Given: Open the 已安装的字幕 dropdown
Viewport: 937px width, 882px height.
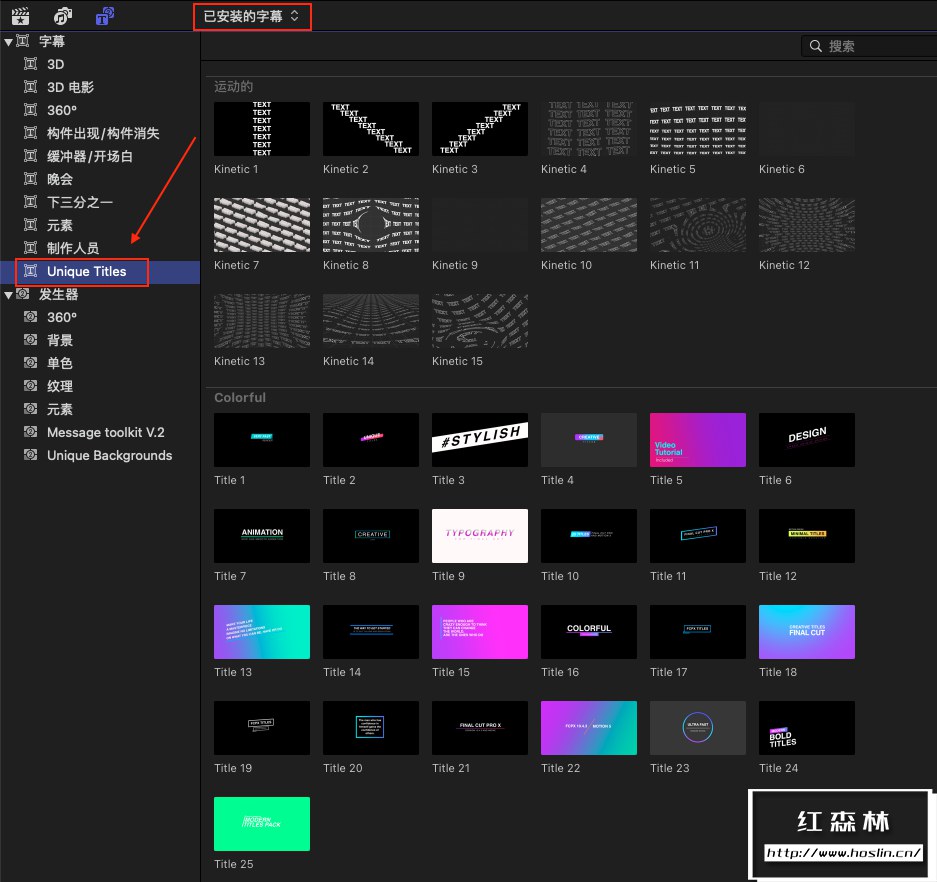Looking at the screenshot, I should pos(252,16).
